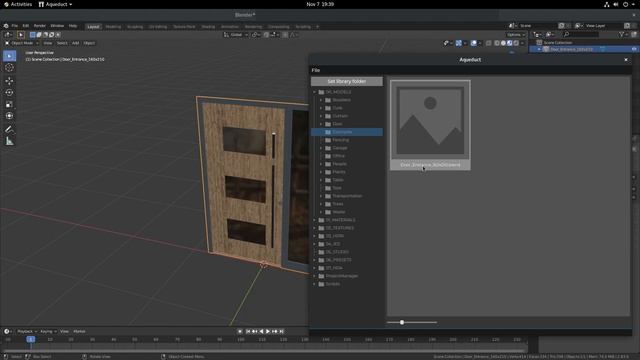Expand the Door_Entrance object in the outliner
Viewport: 640px width, 360px height.
539,49
